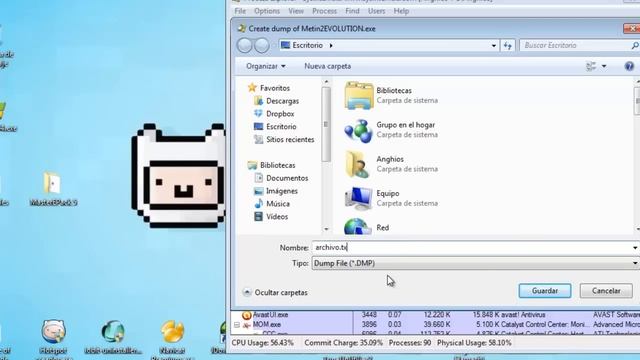Viewport: 640px width, 360px height.
Task: Click Ocultar carpetas to hide folders
Action: (275, 293)
